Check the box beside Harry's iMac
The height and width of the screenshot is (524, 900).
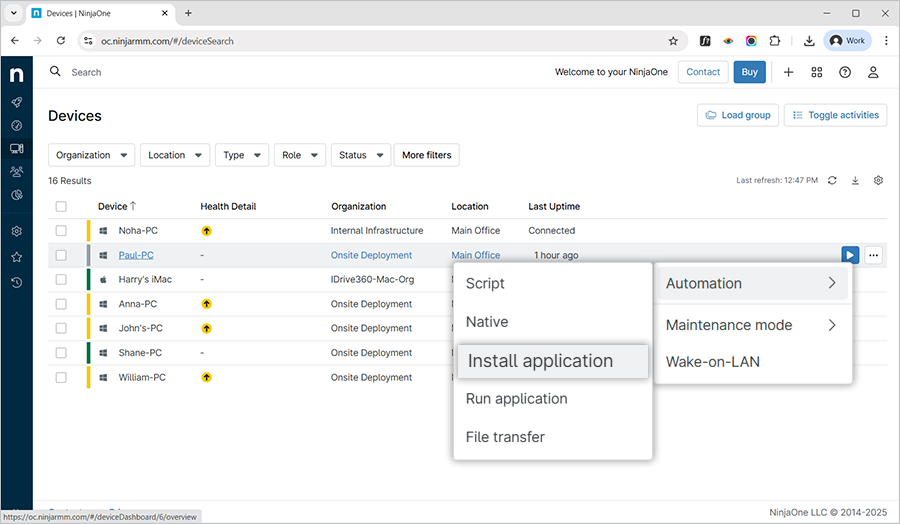(61, 280)
